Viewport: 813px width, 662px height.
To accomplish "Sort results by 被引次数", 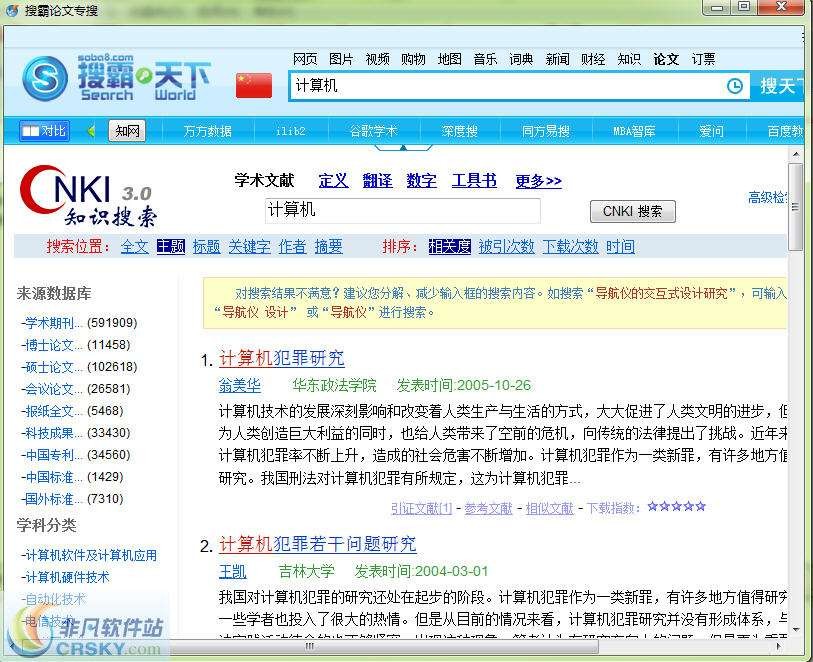I will click(x=506, y=246).
